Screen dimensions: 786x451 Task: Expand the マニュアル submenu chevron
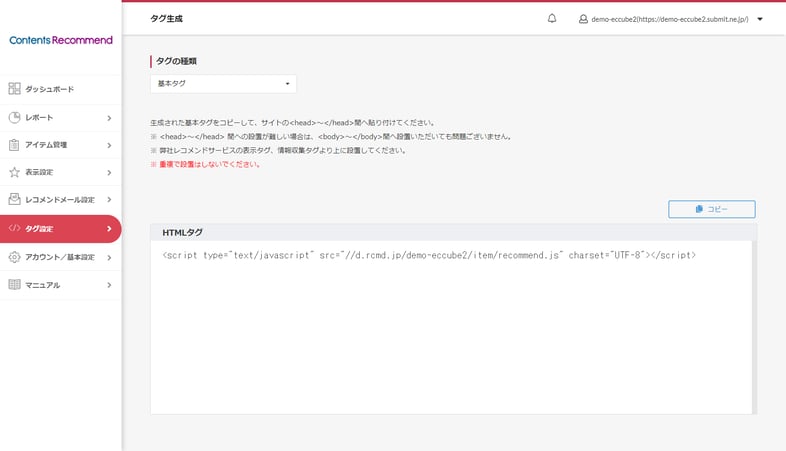[x=109, y=285]
